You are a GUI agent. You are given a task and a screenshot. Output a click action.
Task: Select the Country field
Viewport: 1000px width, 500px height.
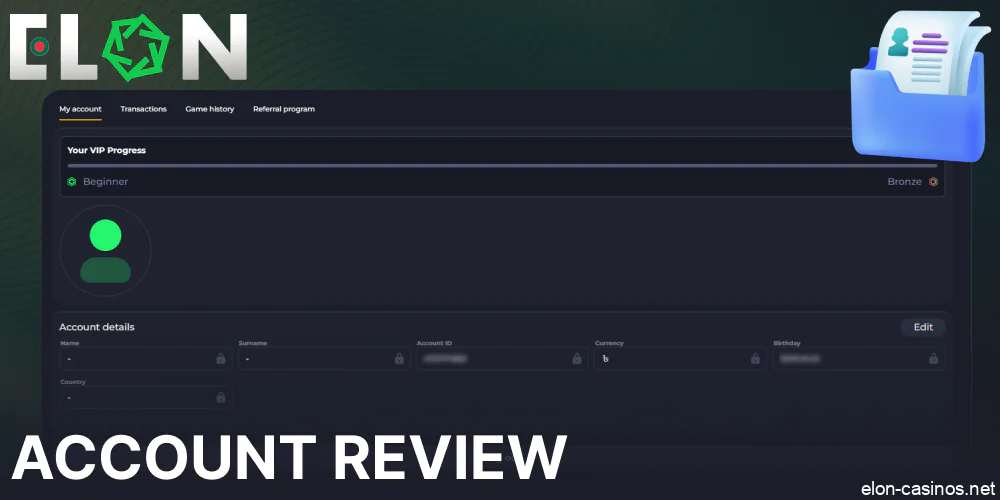pyautogui.click(x=146, y=397)
